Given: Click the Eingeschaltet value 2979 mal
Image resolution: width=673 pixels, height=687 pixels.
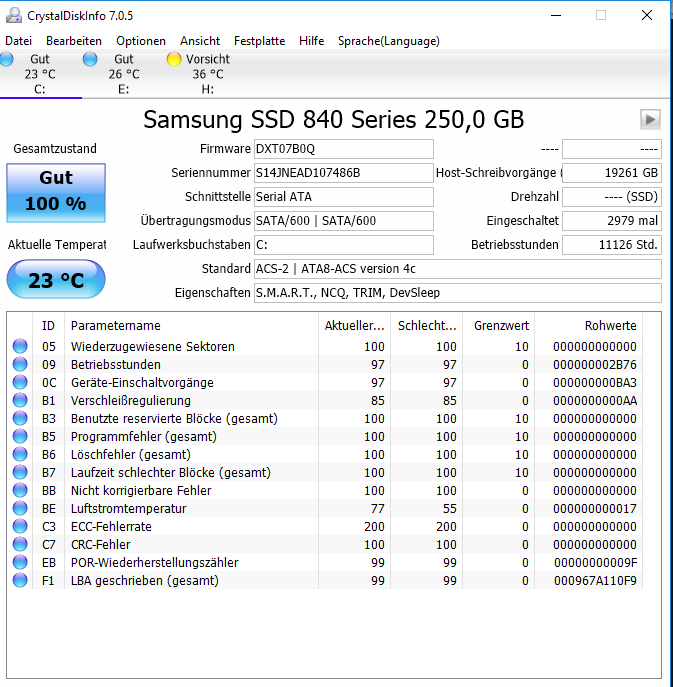Looking at the screenshot, I should pos(612,221).
